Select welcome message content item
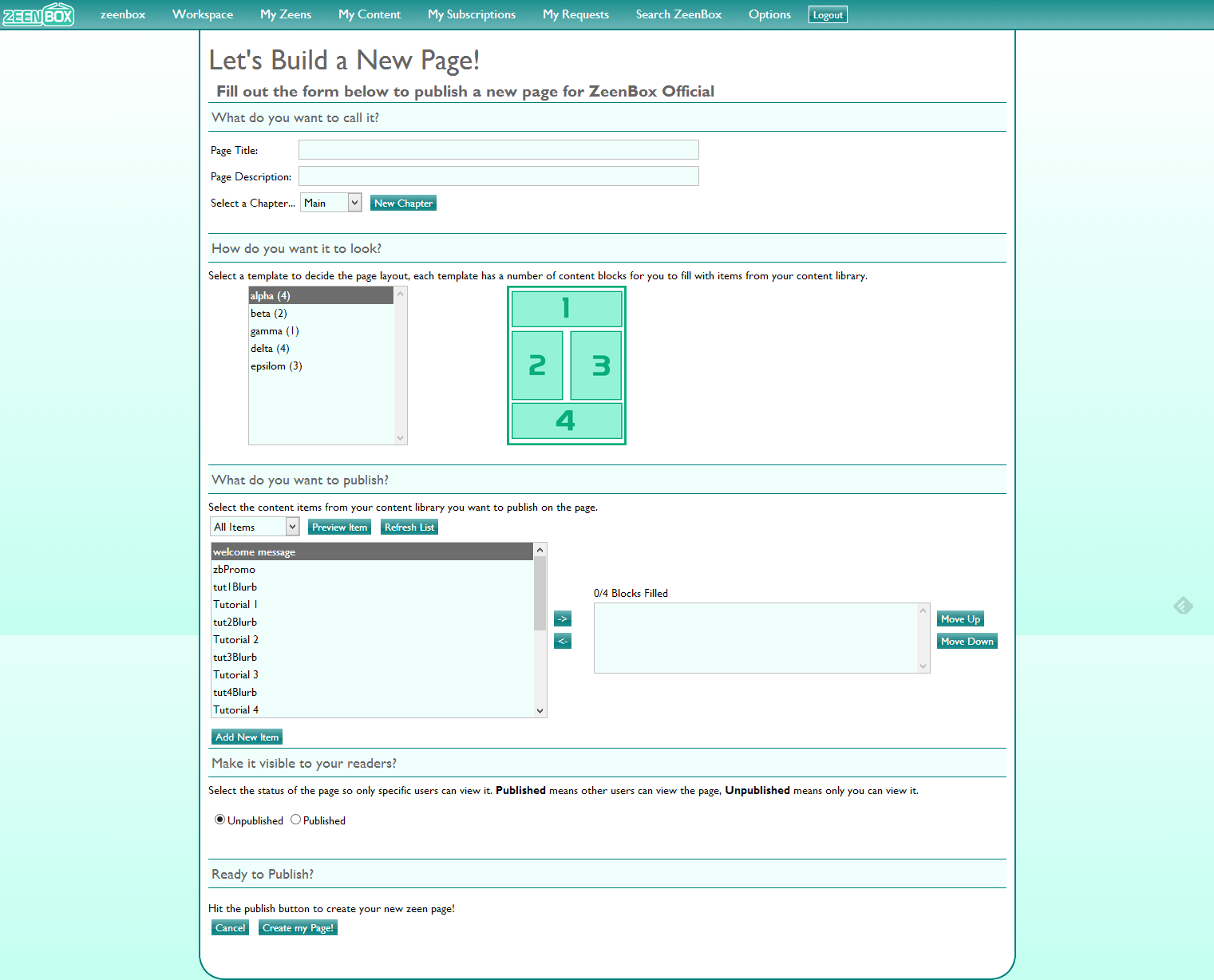 pos(372,551)
